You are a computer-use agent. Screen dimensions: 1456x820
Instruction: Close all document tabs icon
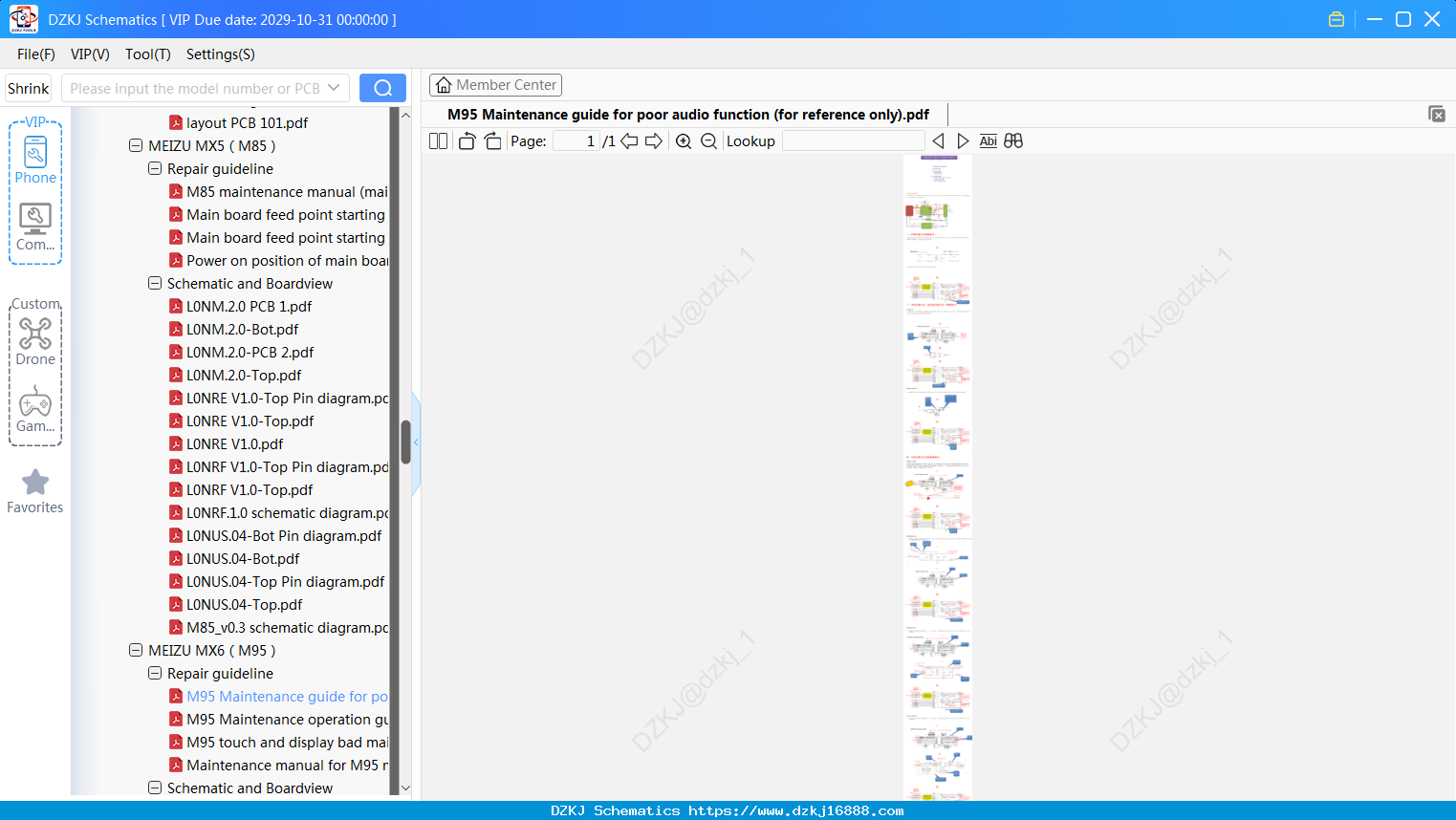(1437, 114)
